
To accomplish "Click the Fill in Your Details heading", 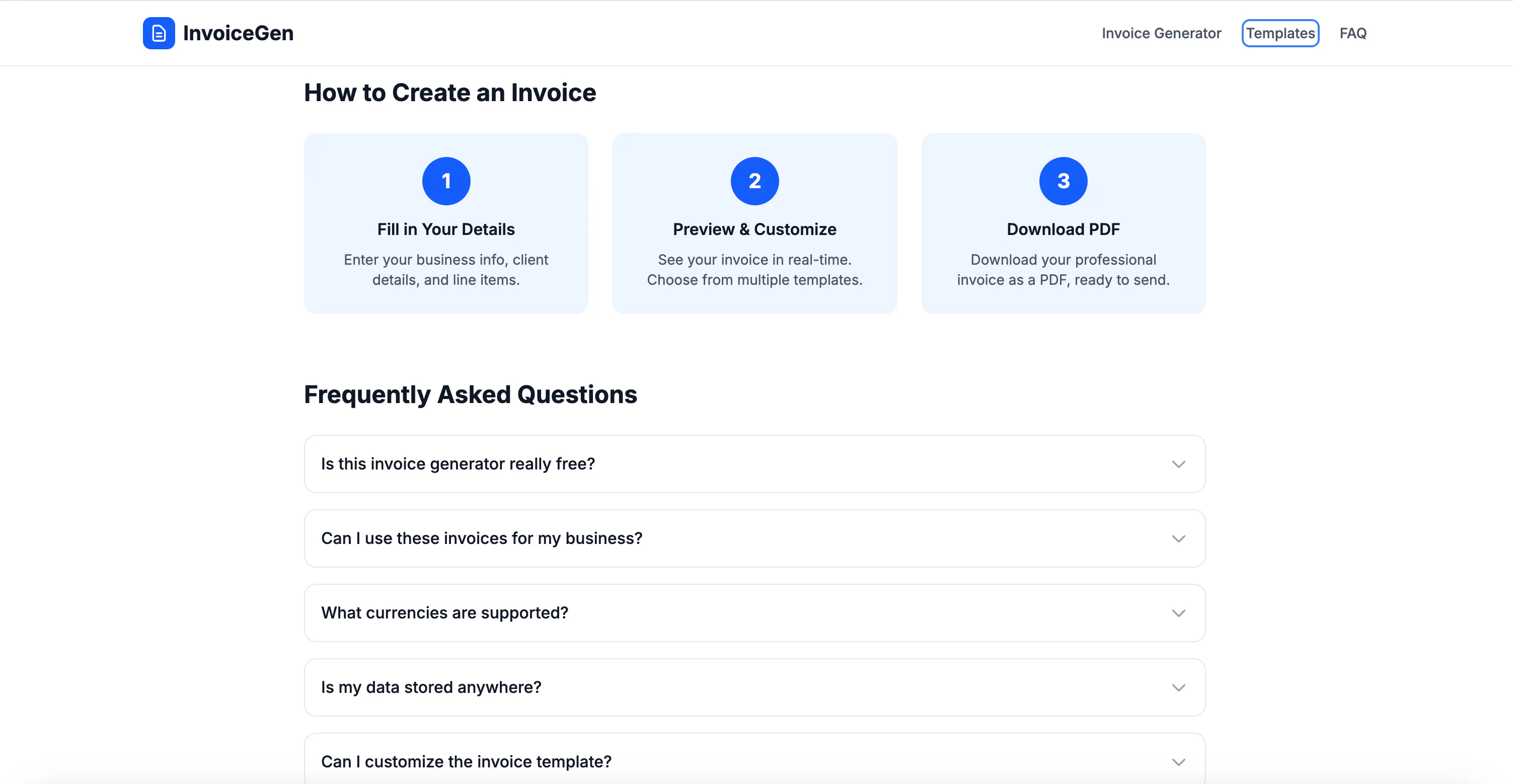I will coord(446,229).
